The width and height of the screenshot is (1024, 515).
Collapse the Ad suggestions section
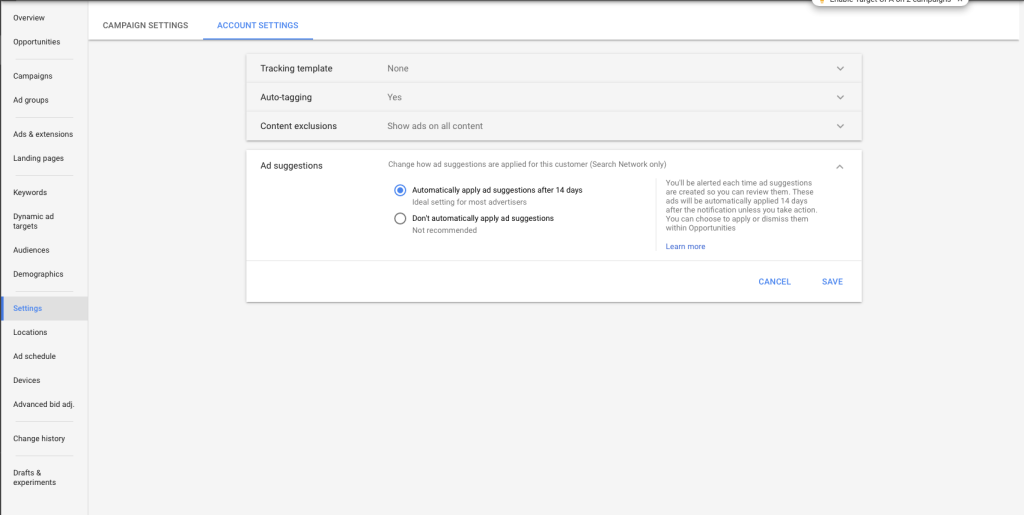tap(840, 166)
